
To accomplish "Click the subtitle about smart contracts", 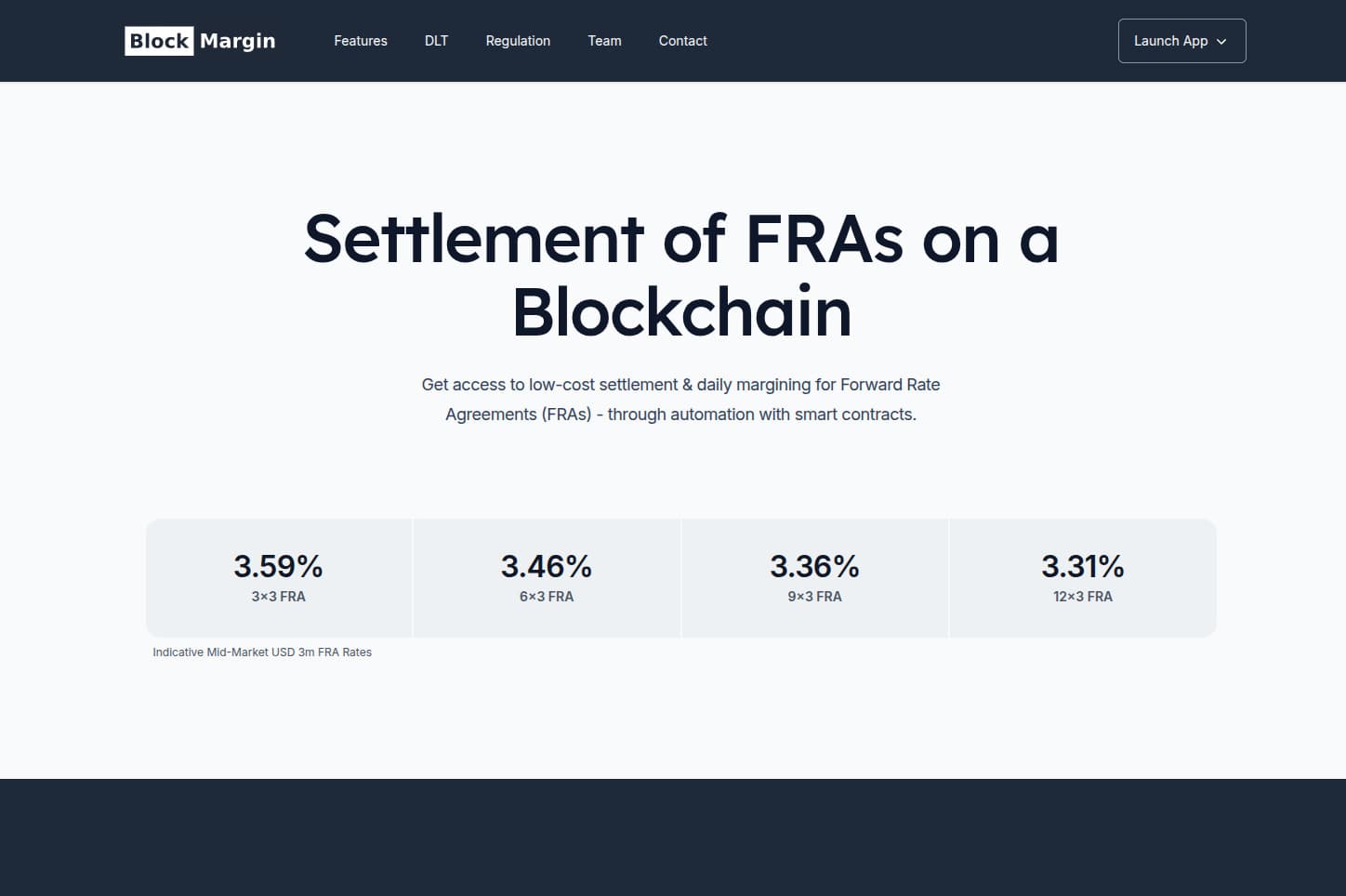I will (680, 399).
